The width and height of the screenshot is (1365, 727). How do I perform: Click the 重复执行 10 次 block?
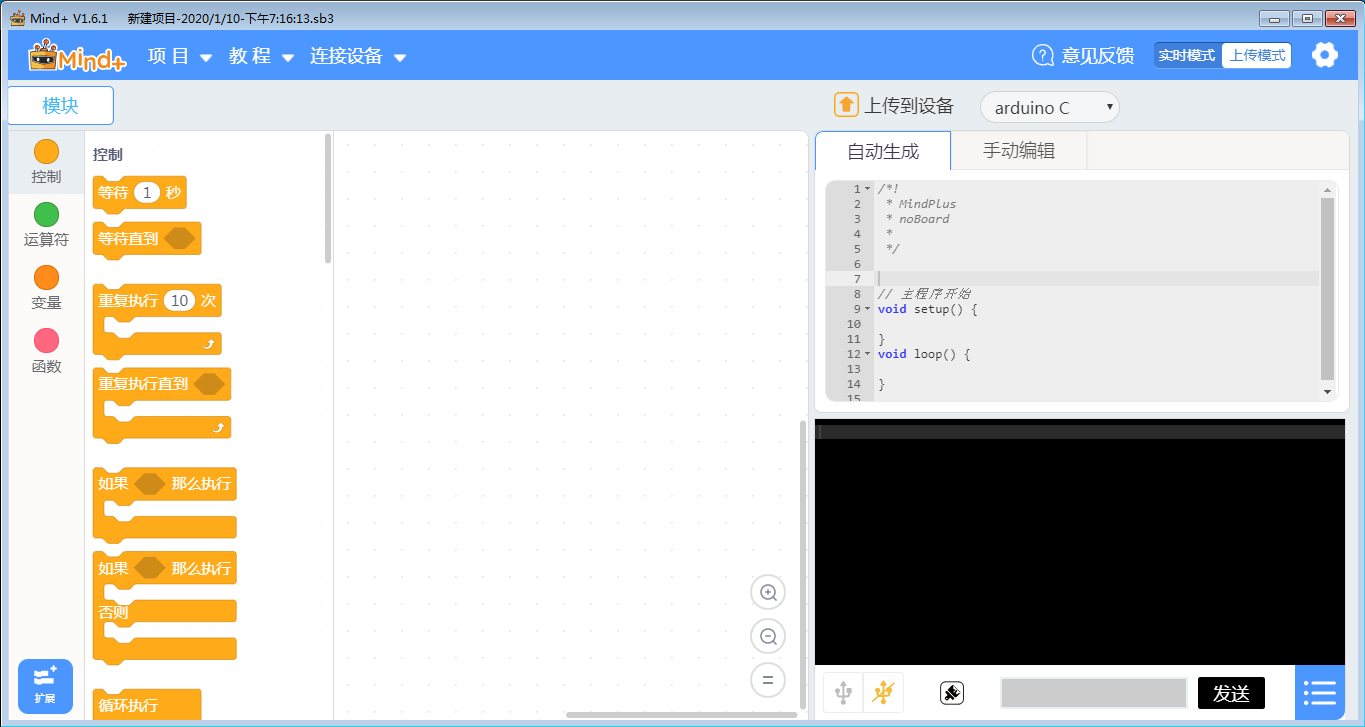click(157, 320)
